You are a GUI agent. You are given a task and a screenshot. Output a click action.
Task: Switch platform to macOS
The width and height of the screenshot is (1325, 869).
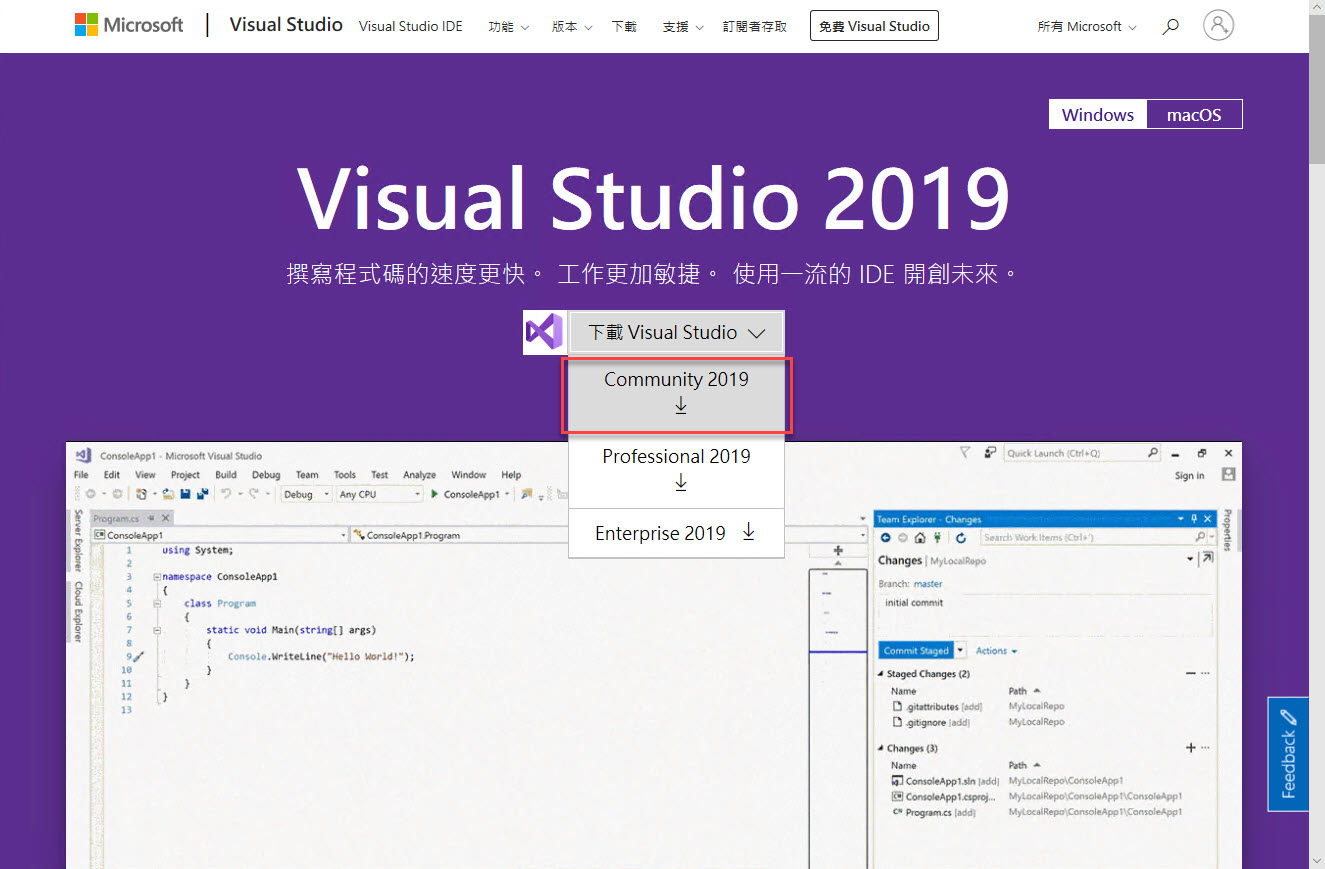tap(1194, 114)
